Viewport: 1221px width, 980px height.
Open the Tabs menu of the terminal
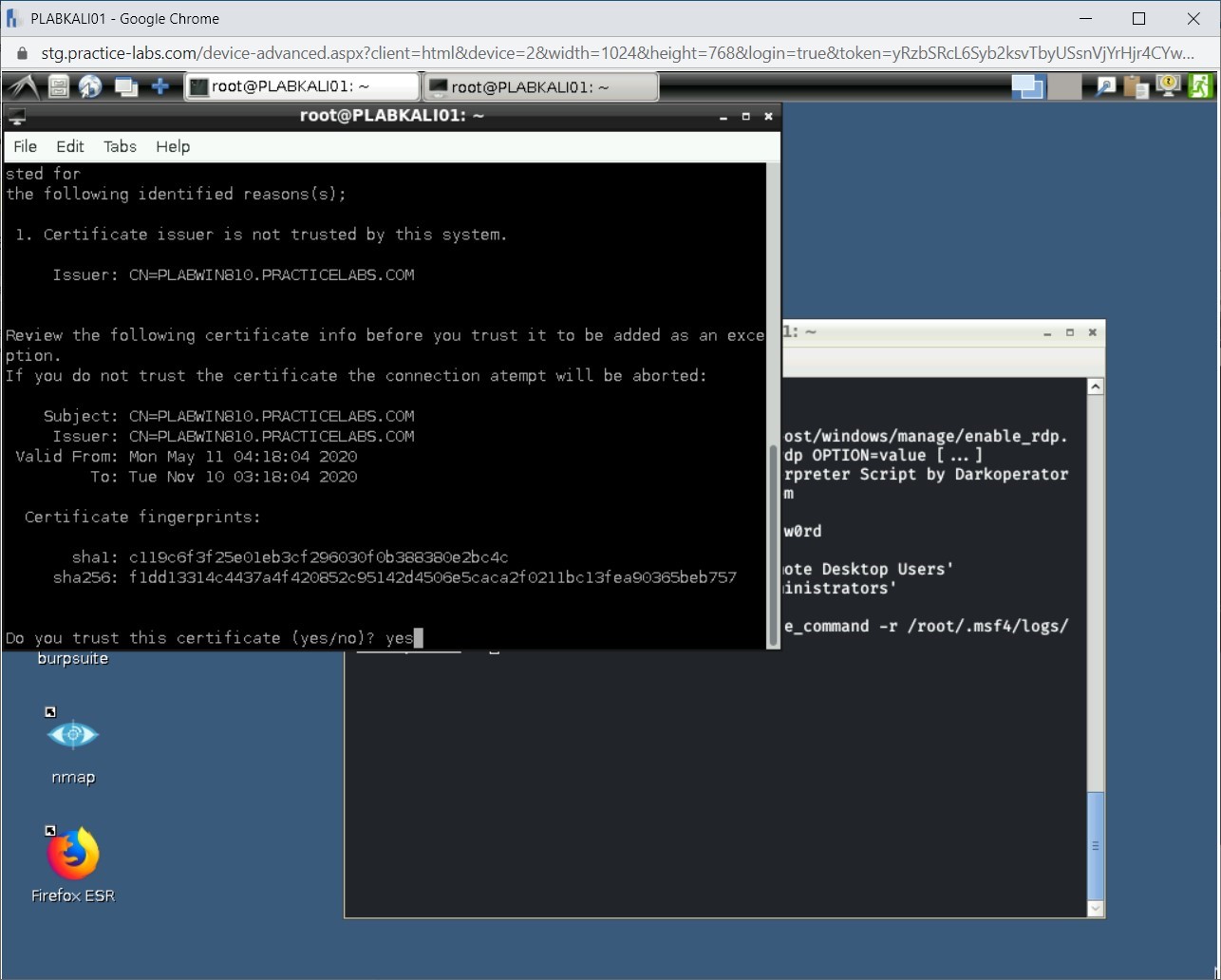[120, 146]
